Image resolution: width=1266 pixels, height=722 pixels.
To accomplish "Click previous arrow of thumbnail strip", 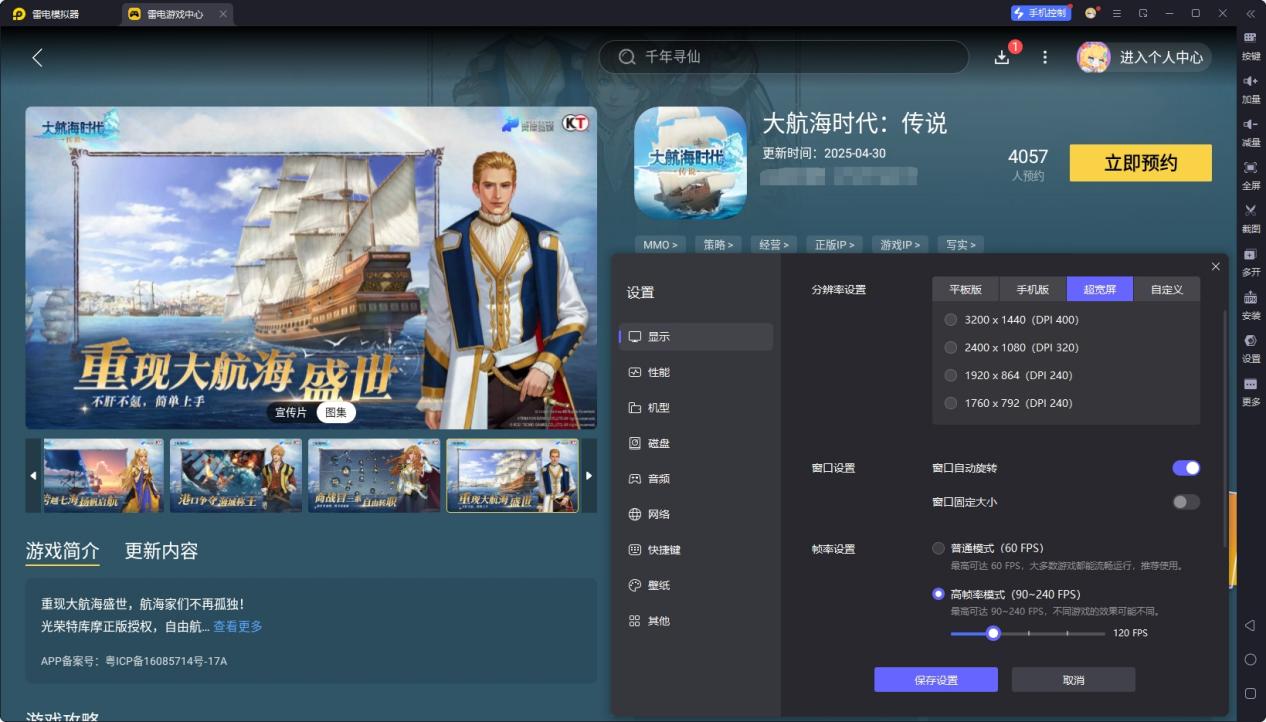I will [33, 475].
